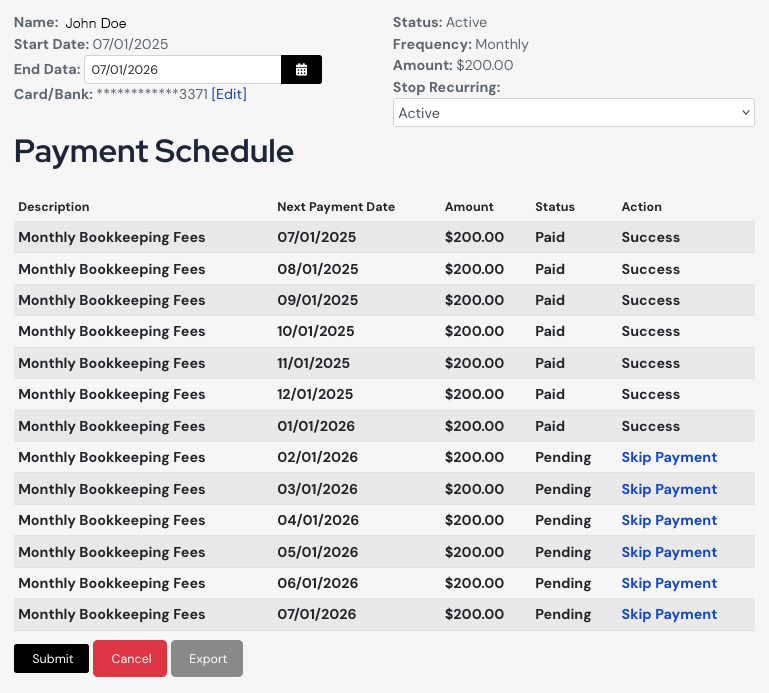Select the 01/01/2026 paid payment row
The width and height of the screenshot is (769, 693).
click(x=384, y=426)
